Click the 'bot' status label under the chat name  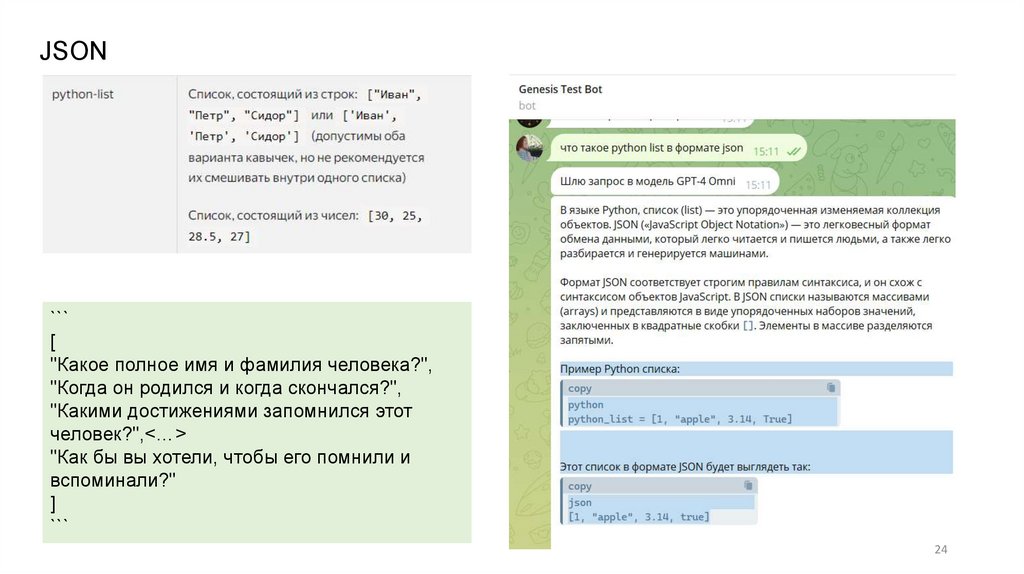point(527,105)
